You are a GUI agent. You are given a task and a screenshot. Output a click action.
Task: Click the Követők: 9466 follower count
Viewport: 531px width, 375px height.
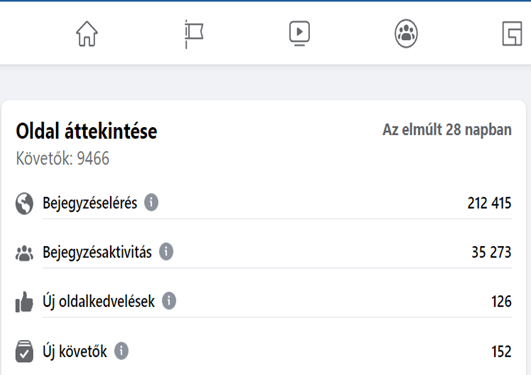[63, 158]
